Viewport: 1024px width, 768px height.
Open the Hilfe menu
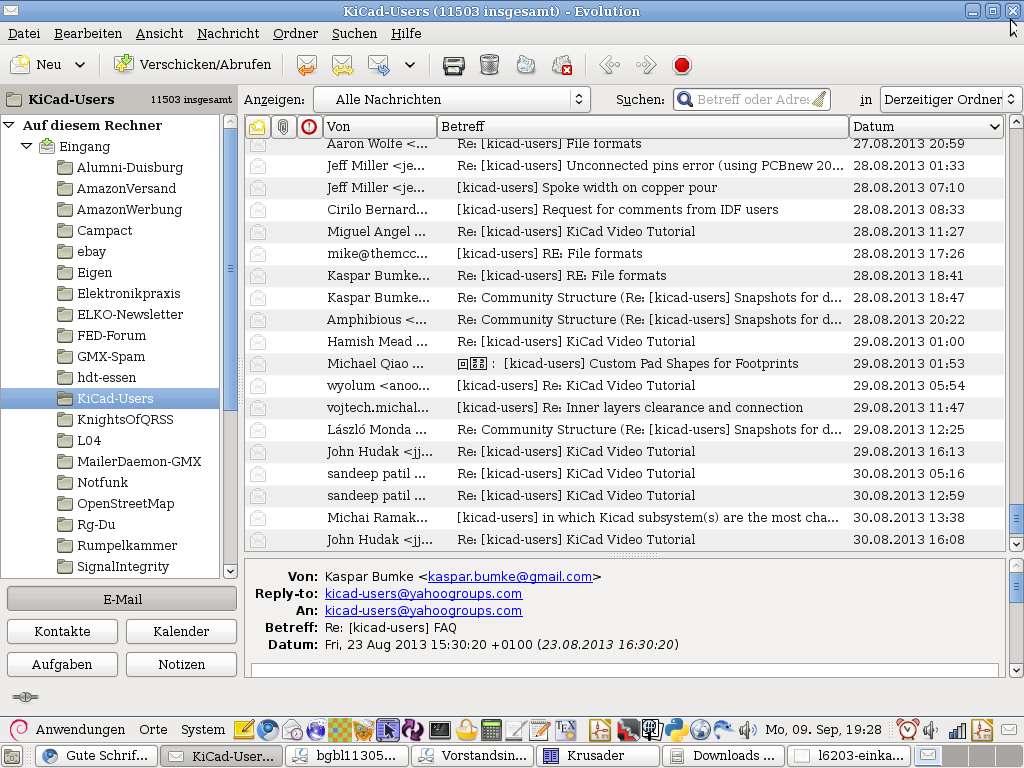point(406,33)
